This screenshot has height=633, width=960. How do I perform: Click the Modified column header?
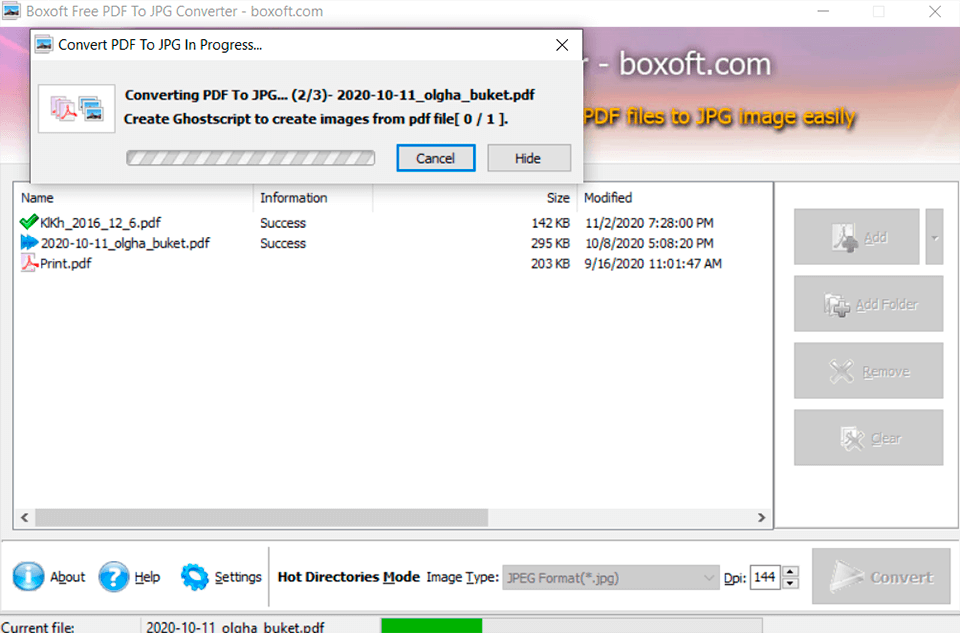[x=675, y=198]
